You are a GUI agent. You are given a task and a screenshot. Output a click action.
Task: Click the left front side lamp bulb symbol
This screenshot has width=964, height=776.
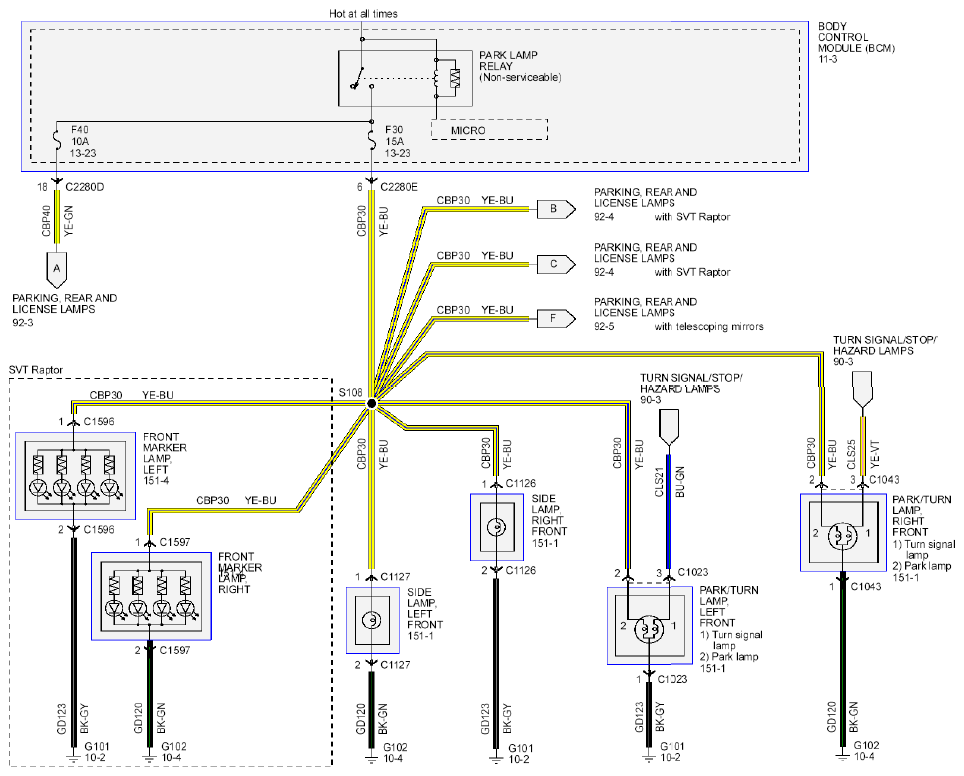point(371,620)
